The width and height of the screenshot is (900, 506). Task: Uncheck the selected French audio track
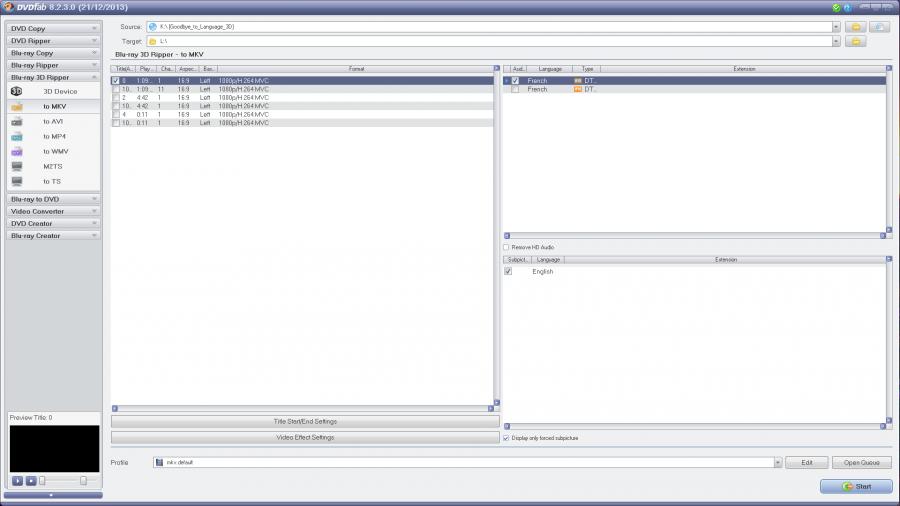tap(515, 81)
